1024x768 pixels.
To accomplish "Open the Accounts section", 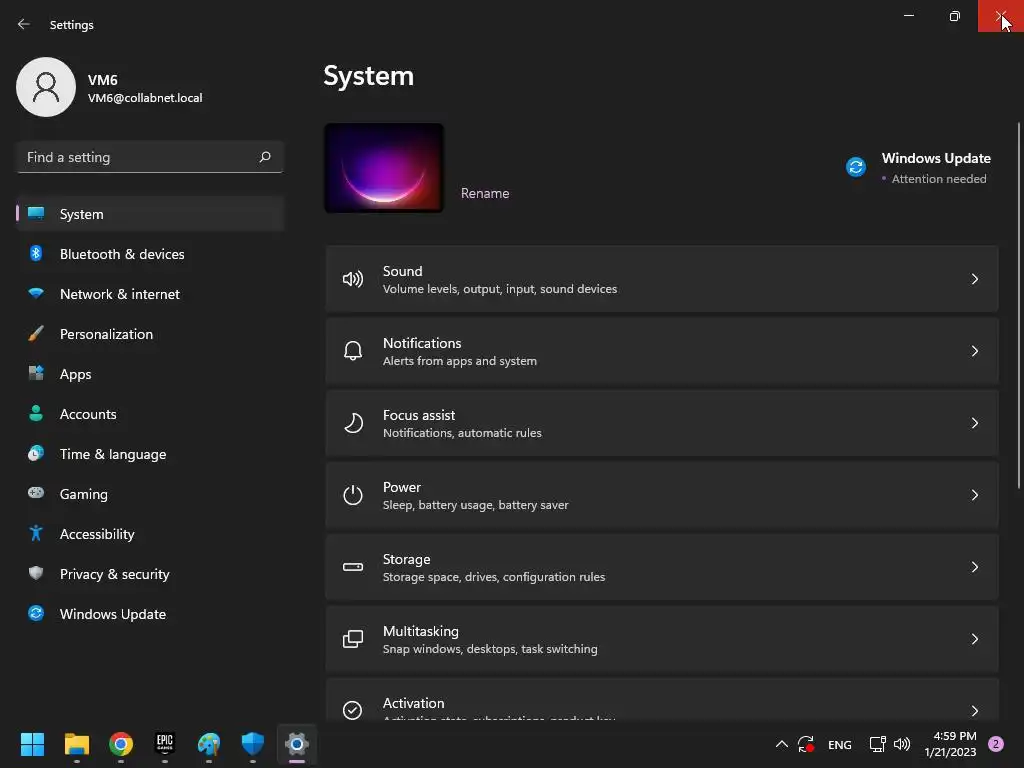I will pos(150,414).
